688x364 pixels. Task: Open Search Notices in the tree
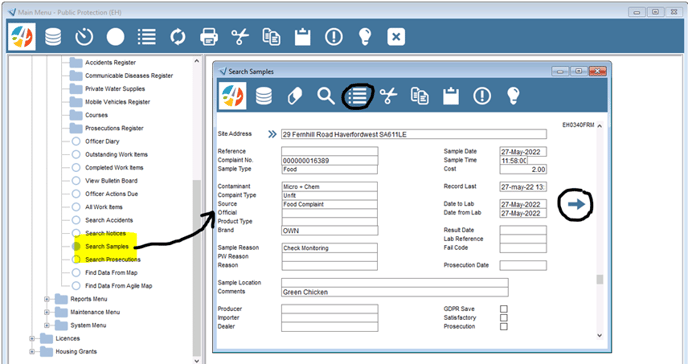[x=105, y=233]
